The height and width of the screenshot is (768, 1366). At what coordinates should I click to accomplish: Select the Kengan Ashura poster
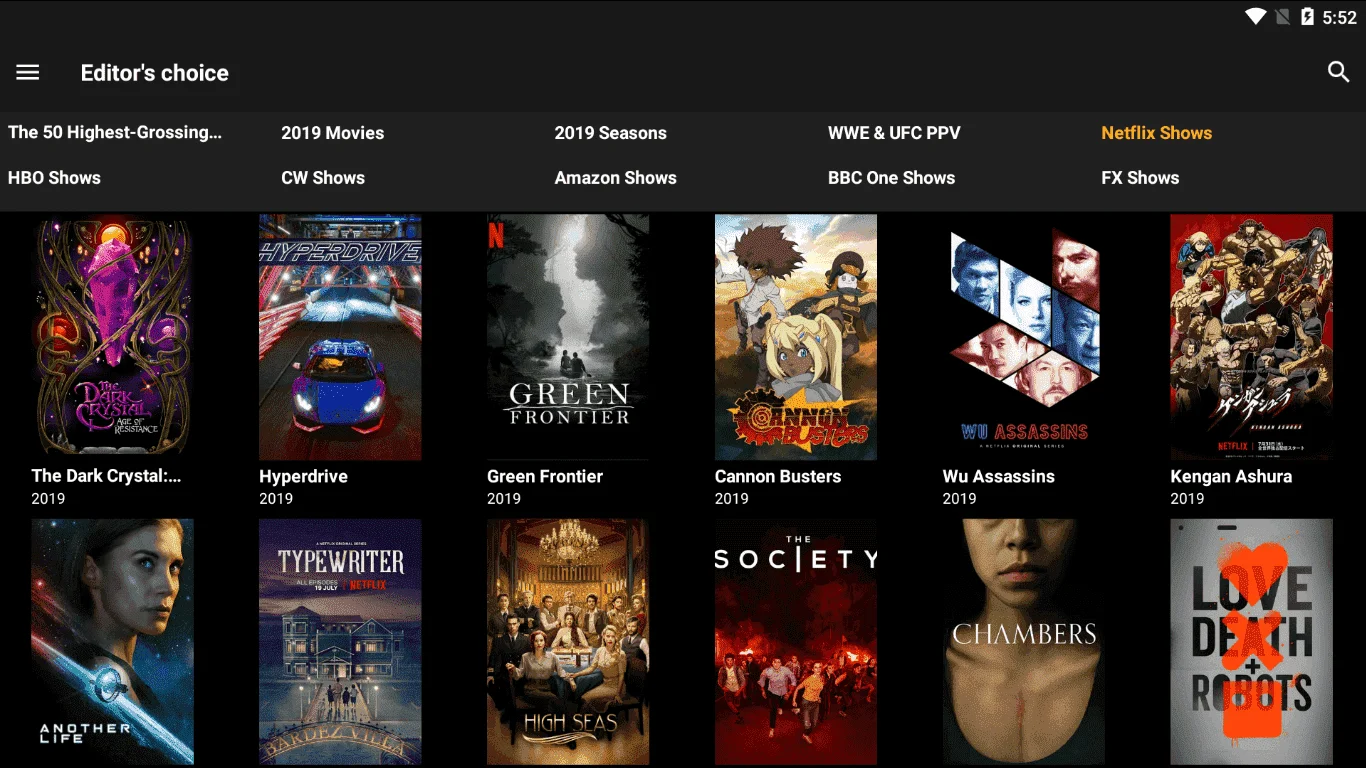point(1252,337)
